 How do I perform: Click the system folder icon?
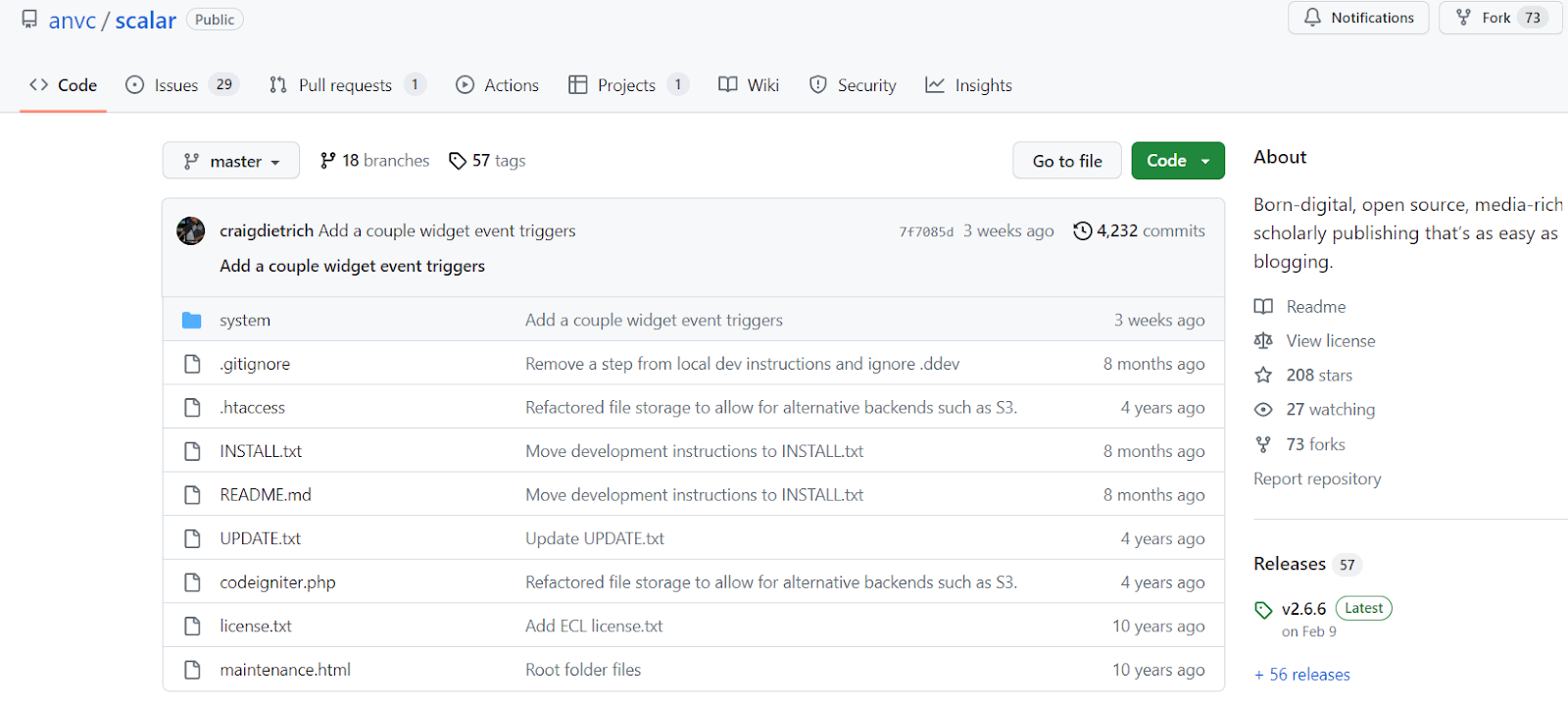pyautogui.click(x=192, y=321)
